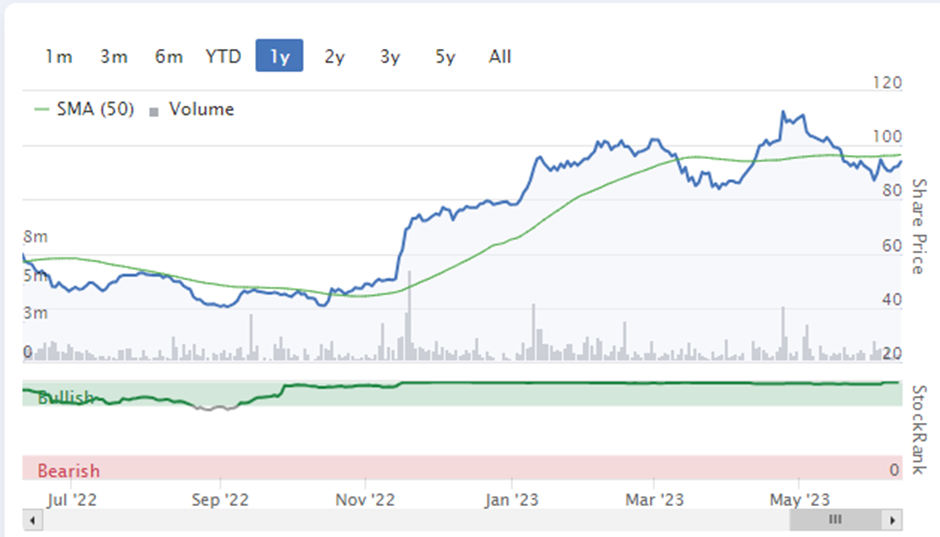Select the 3m time range
The width and height of the screenshot is (940, 537).
114,56
